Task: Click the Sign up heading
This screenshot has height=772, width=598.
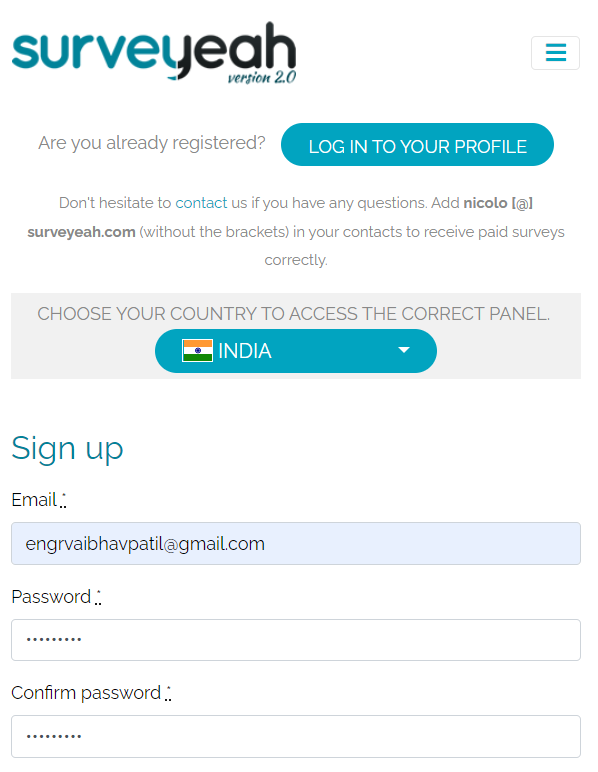Action: click(x=67, y=449)
